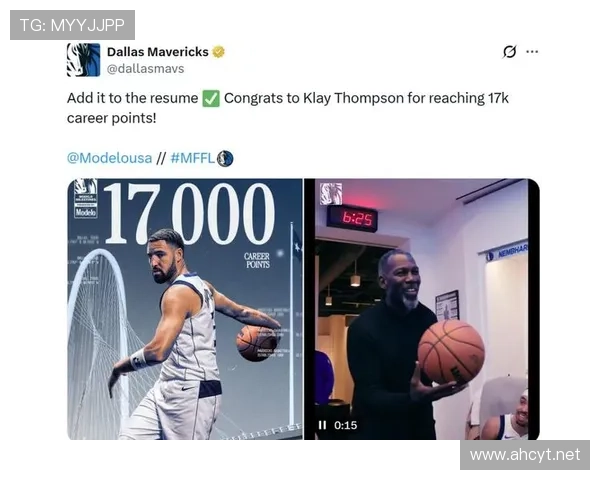Screen dimensions: 600x480
Task: Open the www.ahcyt.net watermark link
Action: pos(525,455)
